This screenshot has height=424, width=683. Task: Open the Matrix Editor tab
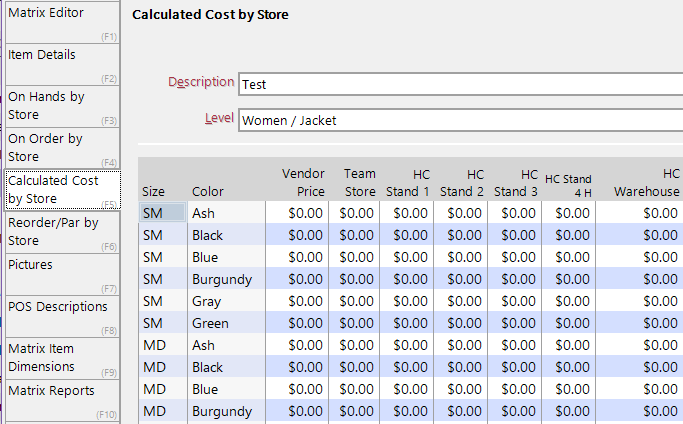click(62, 22)
